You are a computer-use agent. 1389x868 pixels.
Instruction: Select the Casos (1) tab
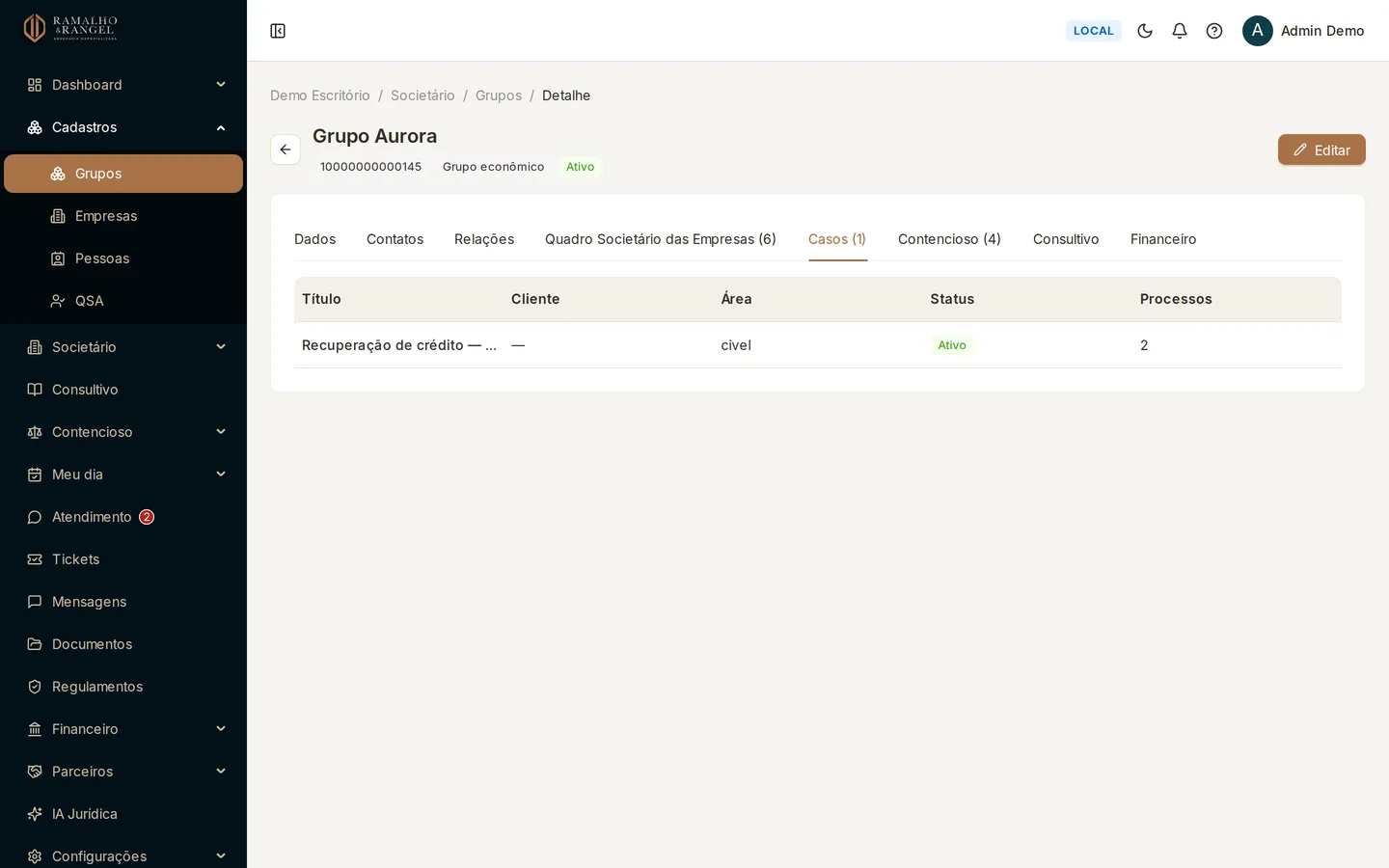click(837, 239)
